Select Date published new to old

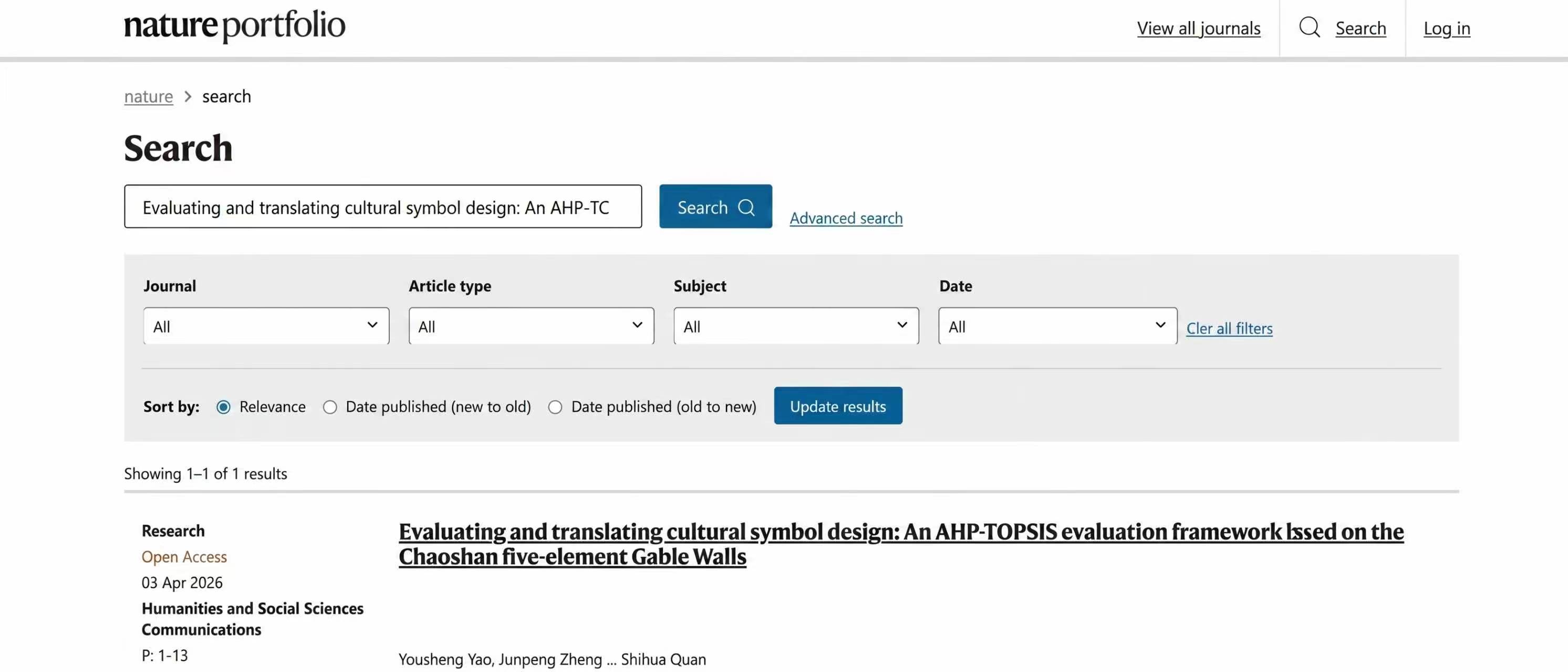click(x=330, y=407)
